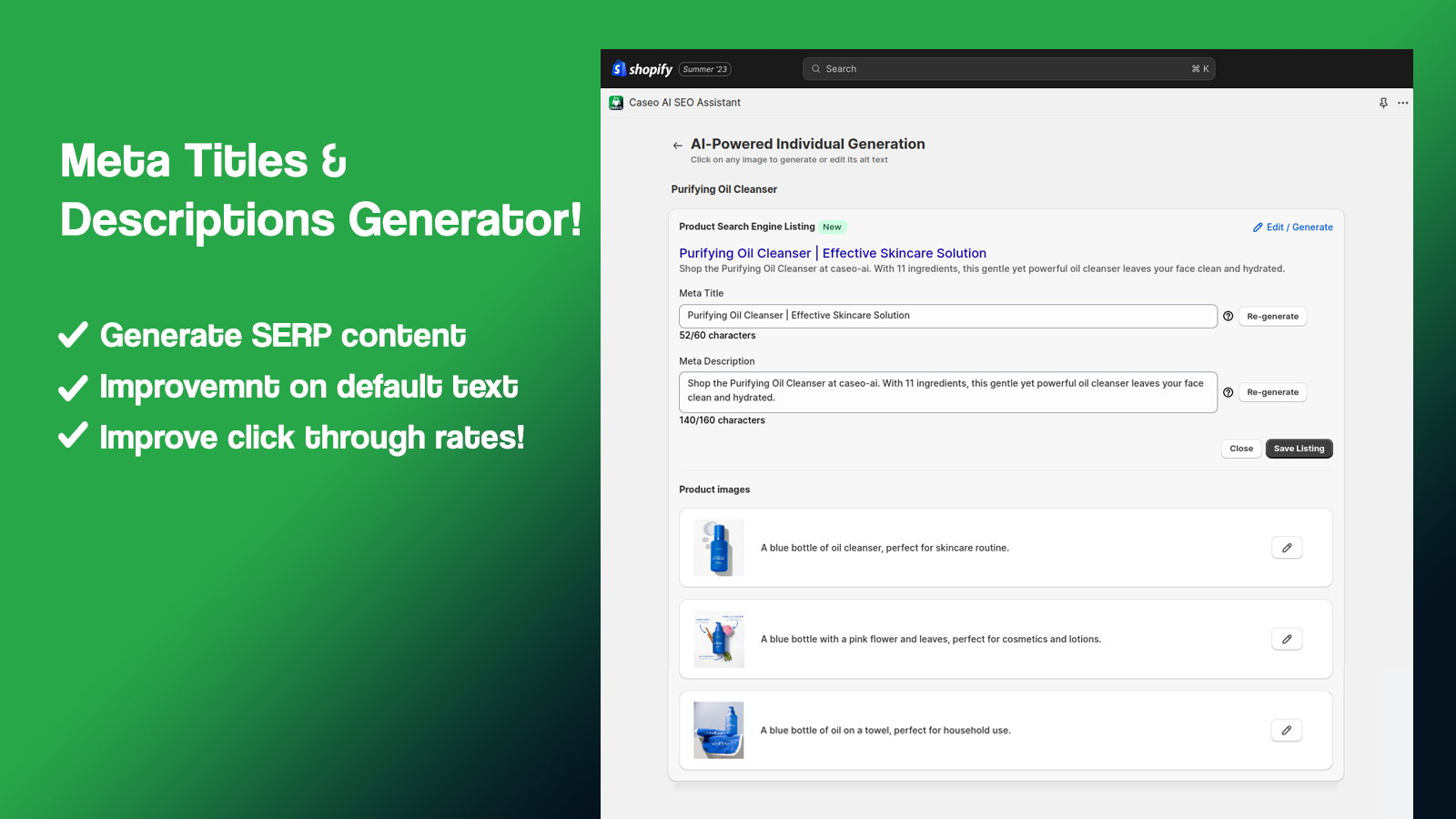
Task: Click the Shopify logo
Action: click(620, 68)
